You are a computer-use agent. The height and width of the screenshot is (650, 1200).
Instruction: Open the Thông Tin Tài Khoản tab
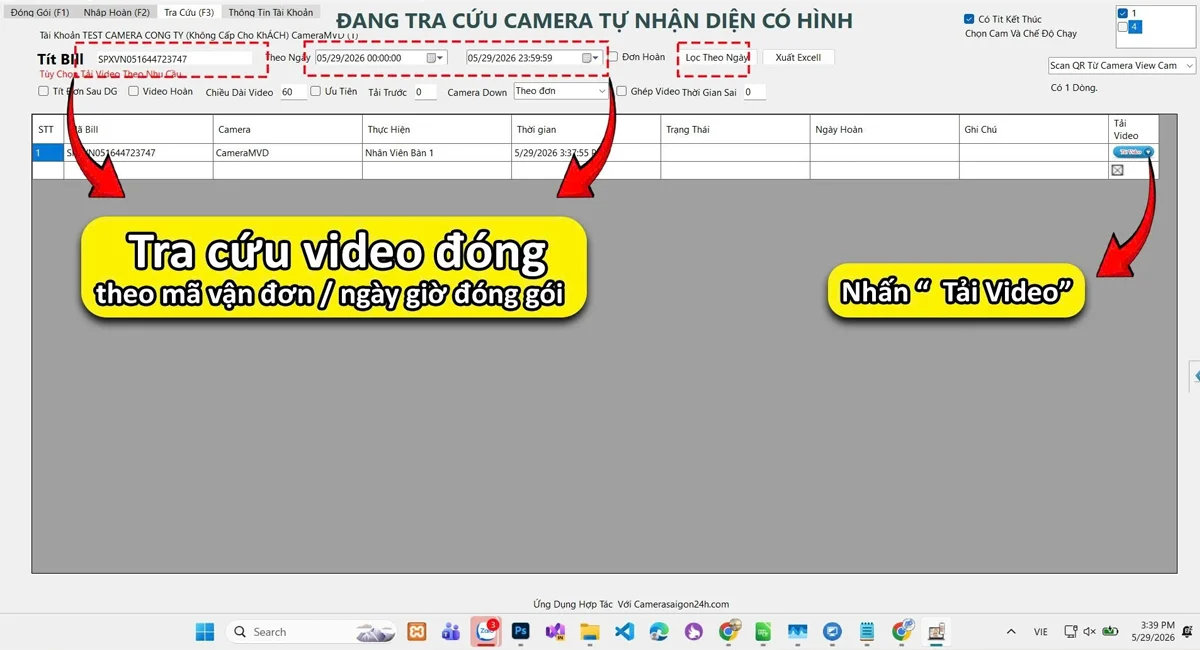point(270,13)
